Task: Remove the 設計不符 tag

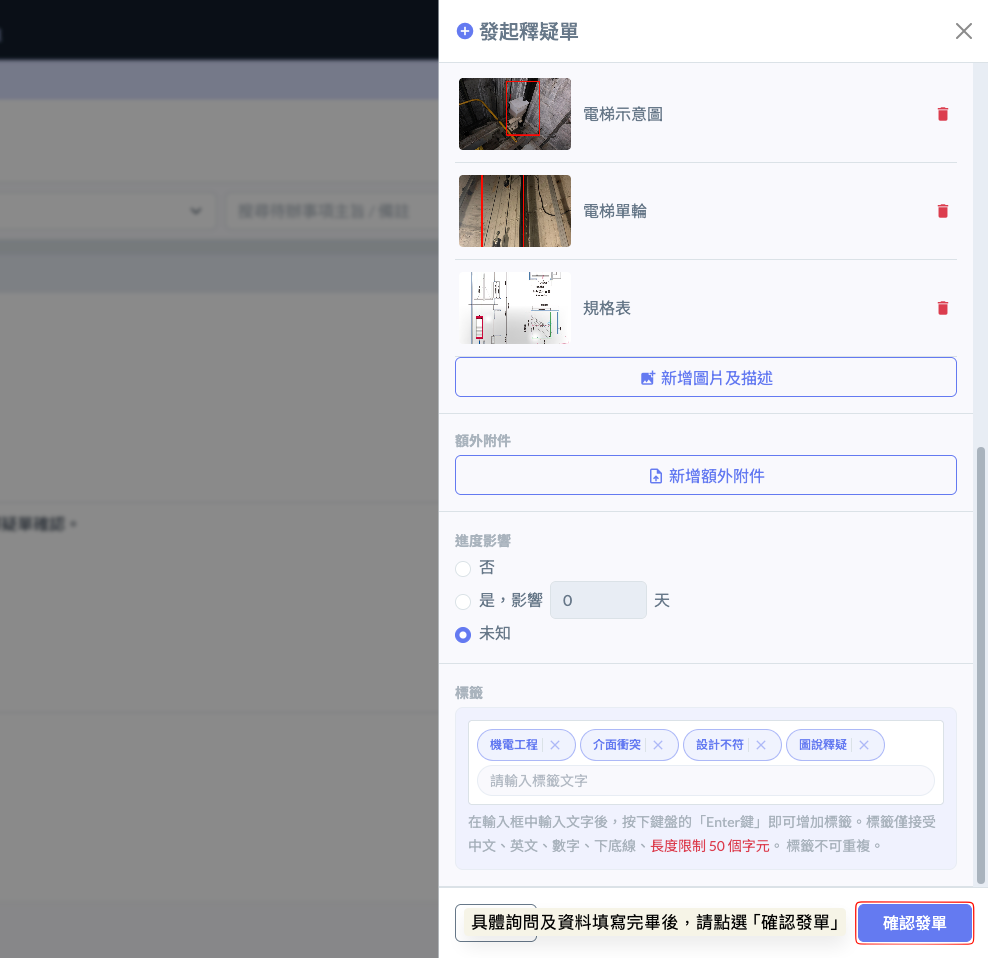Action: pyautogui.click(x=761, y=745)
